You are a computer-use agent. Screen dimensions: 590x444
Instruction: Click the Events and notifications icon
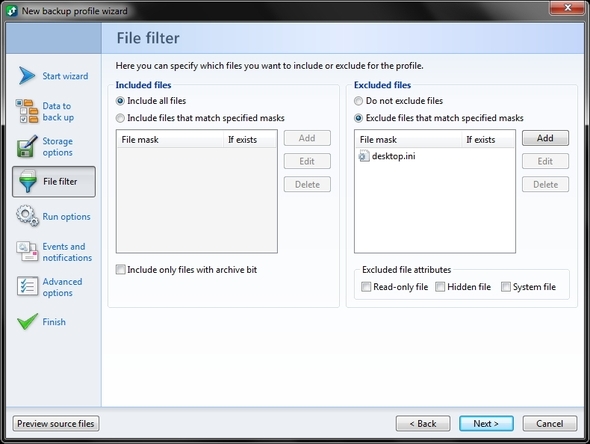pyautogui.click(x=27, y=251)
